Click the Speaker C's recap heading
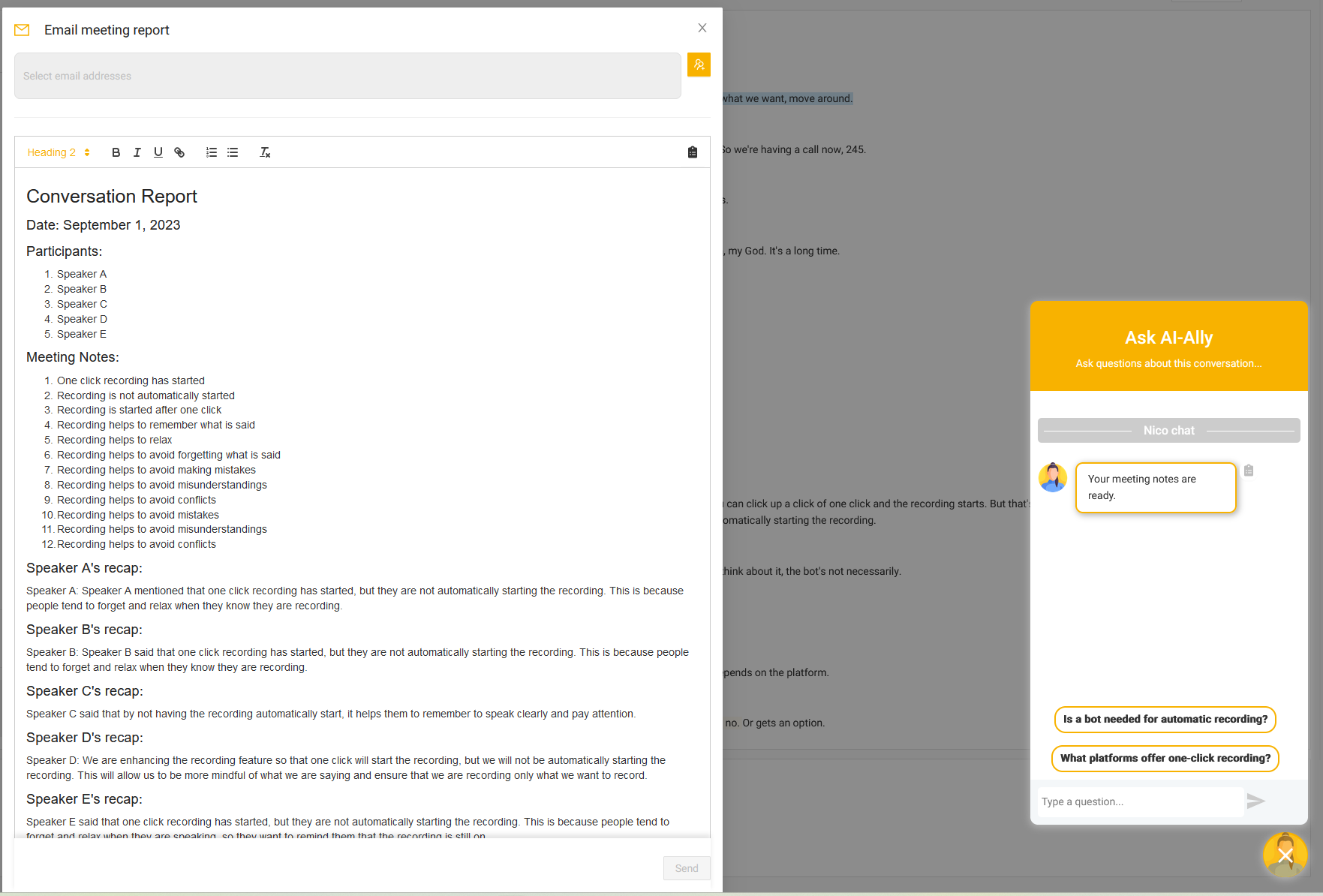This screenshot has width=1323, height=896. coord(85,691)
